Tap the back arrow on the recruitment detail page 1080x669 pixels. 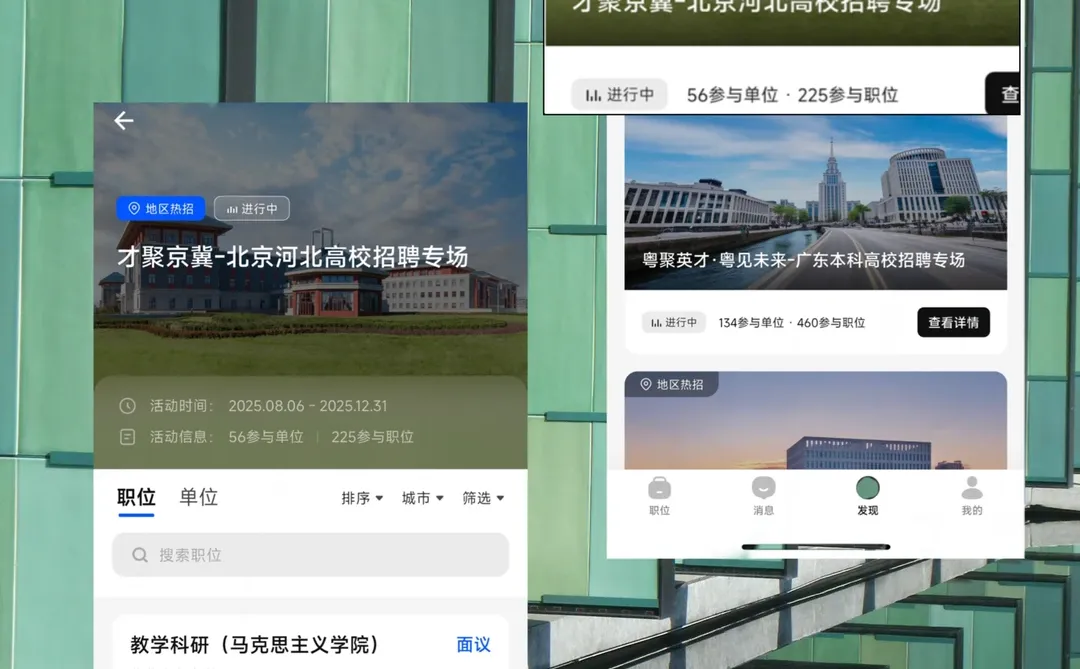click(x=123, y=121)
